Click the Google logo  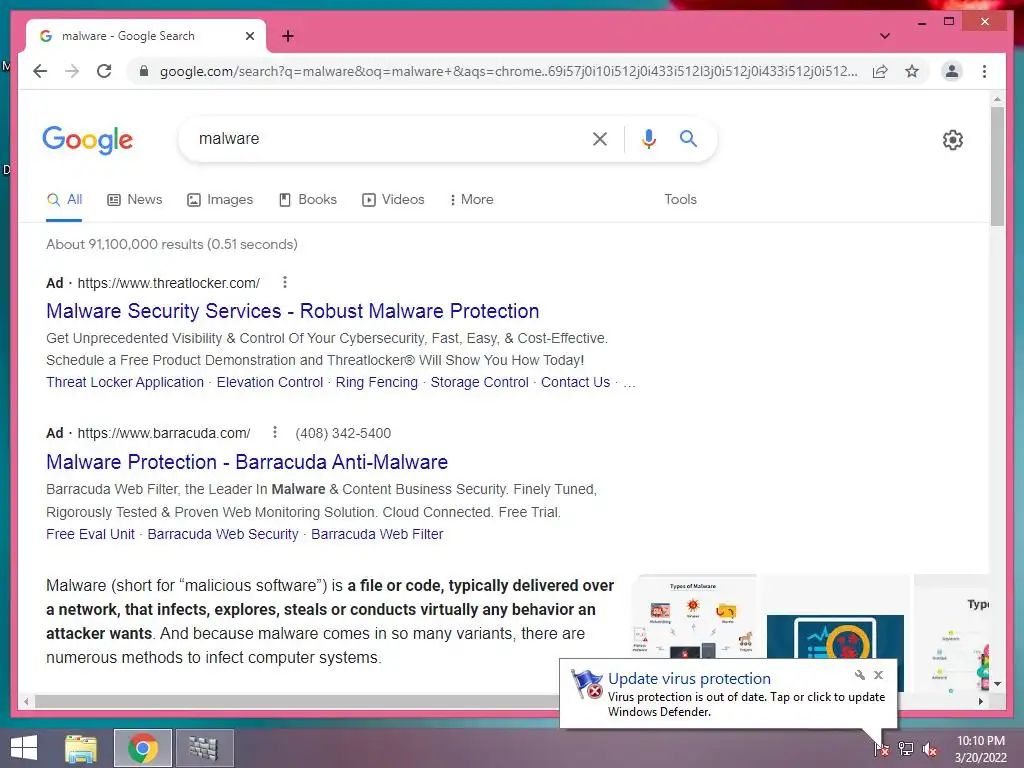(88, 140)
